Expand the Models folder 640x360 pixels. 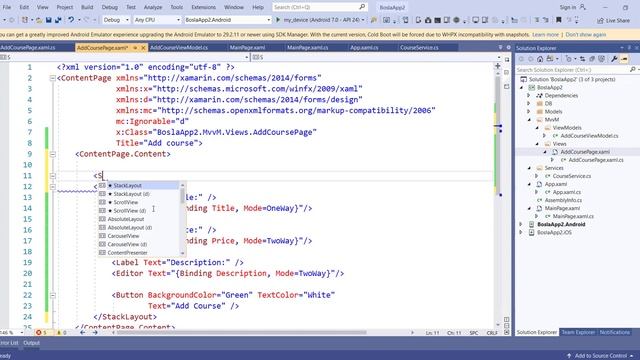coord(529,111)
